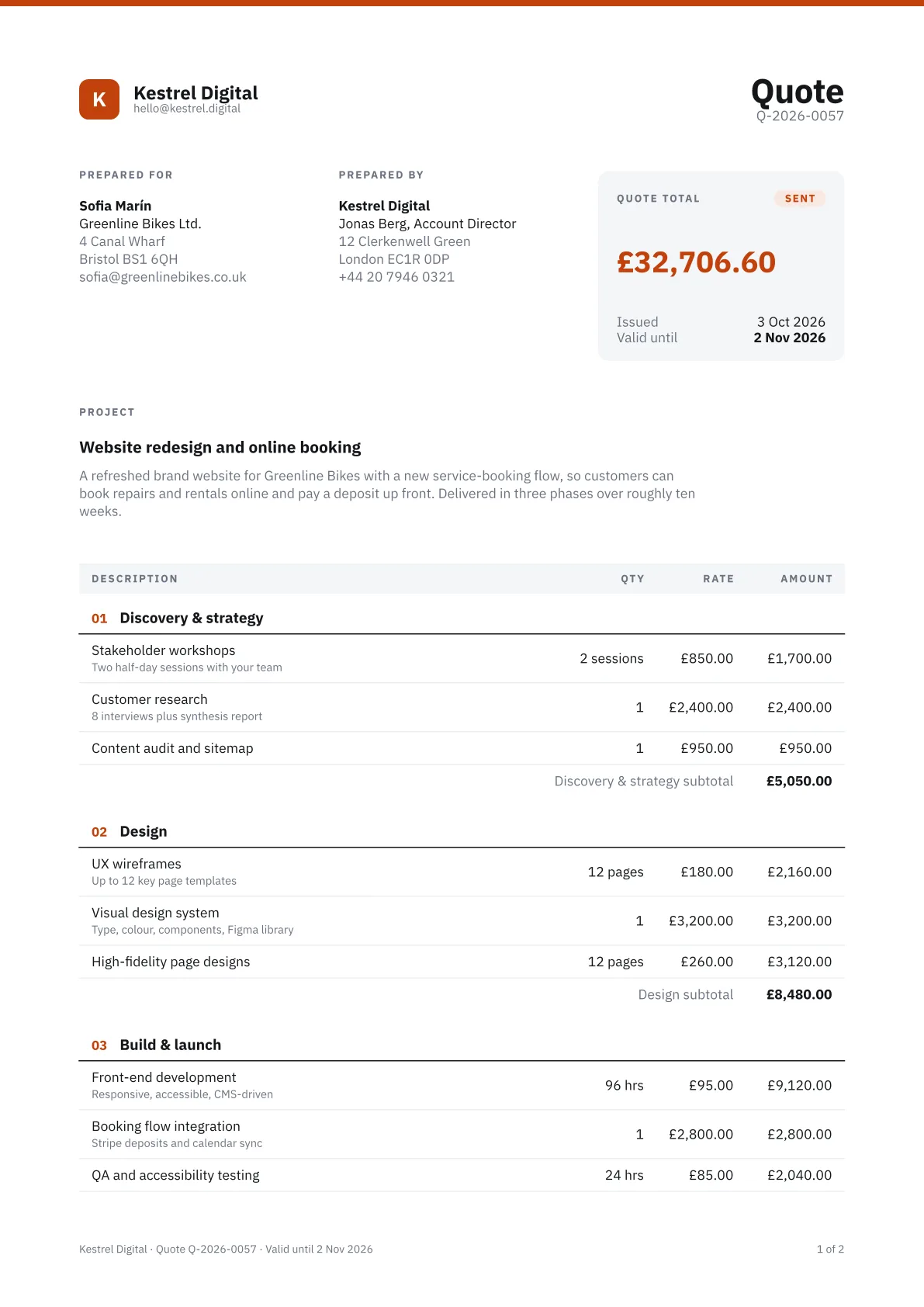
Task: Click the phone number +44 20 7946 0321
Action: pyautogui.click(x=396, y=277)
